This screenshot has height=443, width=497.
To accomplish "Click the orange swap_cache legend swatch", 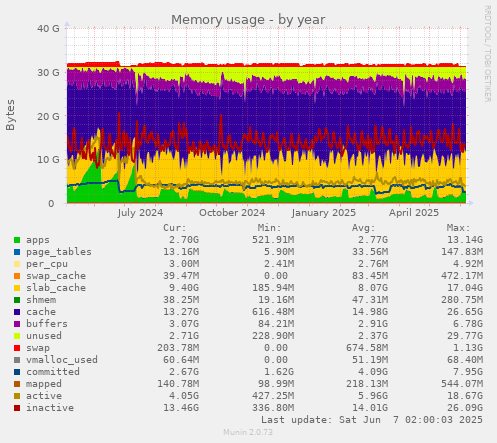I will coord(17,276).
